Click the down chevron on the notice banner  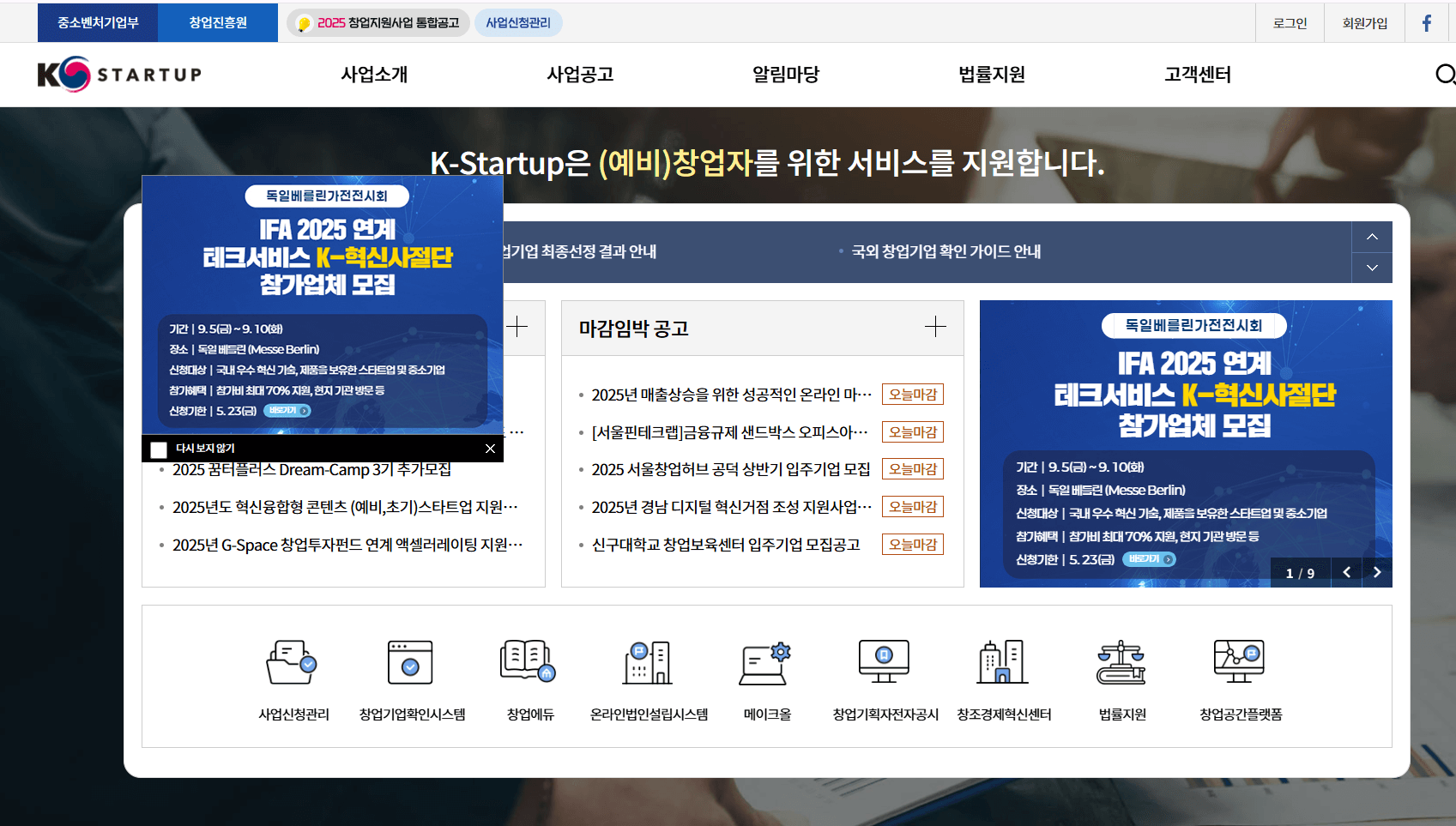pos(1372,268)
